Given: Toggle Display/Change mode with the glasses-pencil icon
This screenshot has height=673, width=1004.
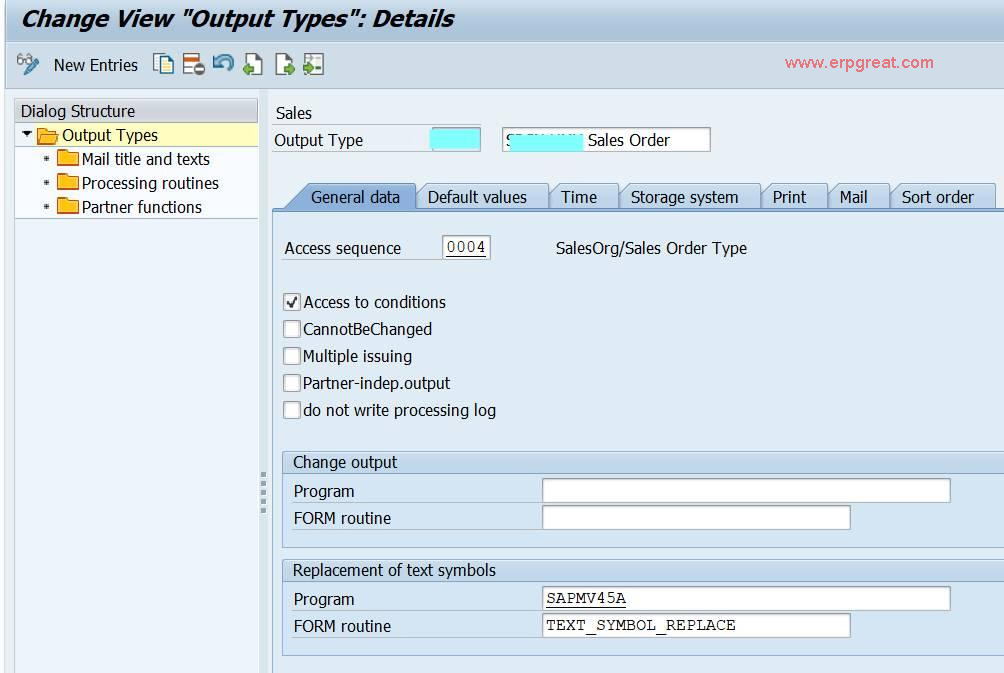Looking at the screenshot, I should (x=28, y=64).
